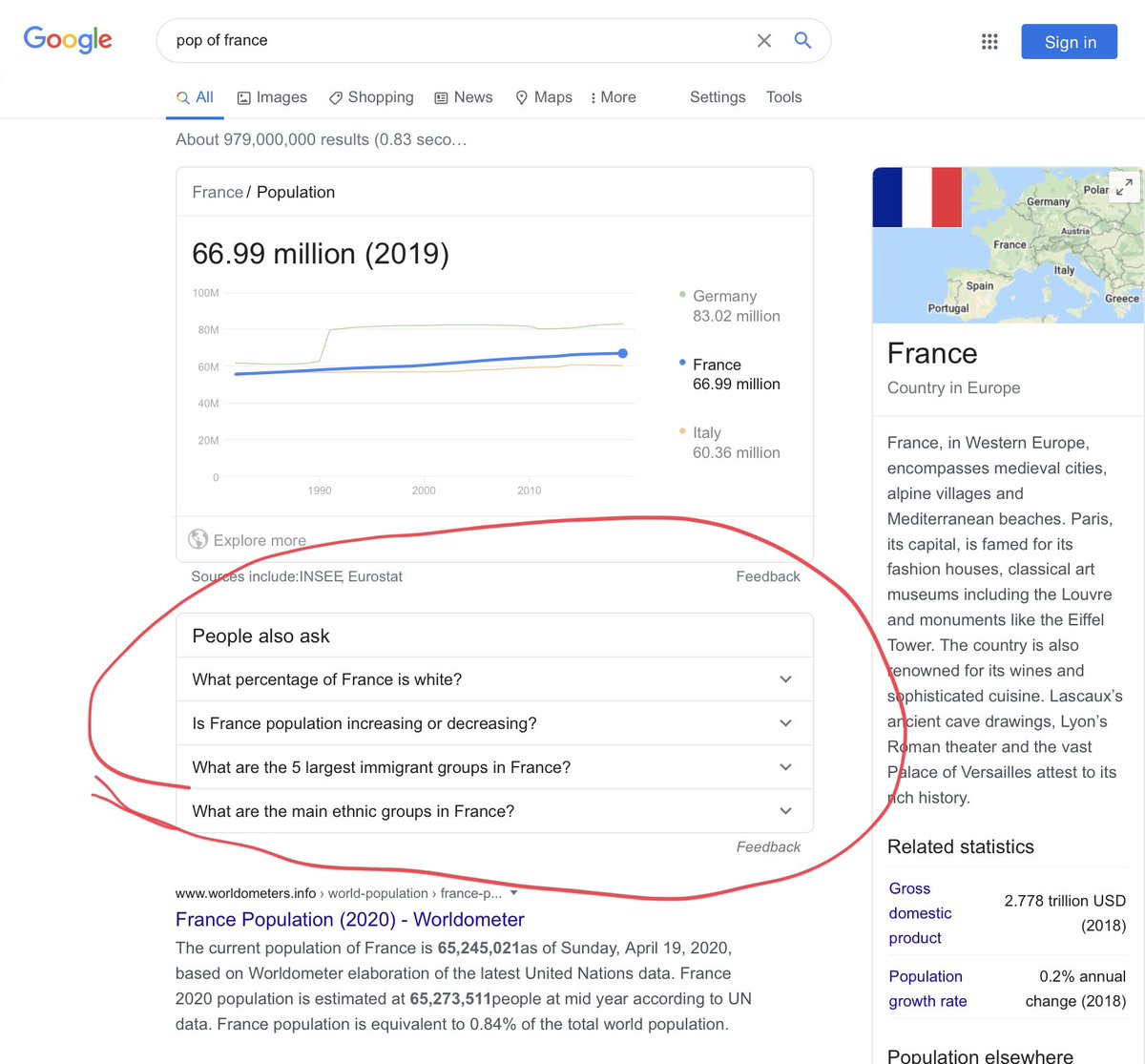Click Gross domestic product link
Viewport: 1145px width, 1064px height.
pos(920,913)
